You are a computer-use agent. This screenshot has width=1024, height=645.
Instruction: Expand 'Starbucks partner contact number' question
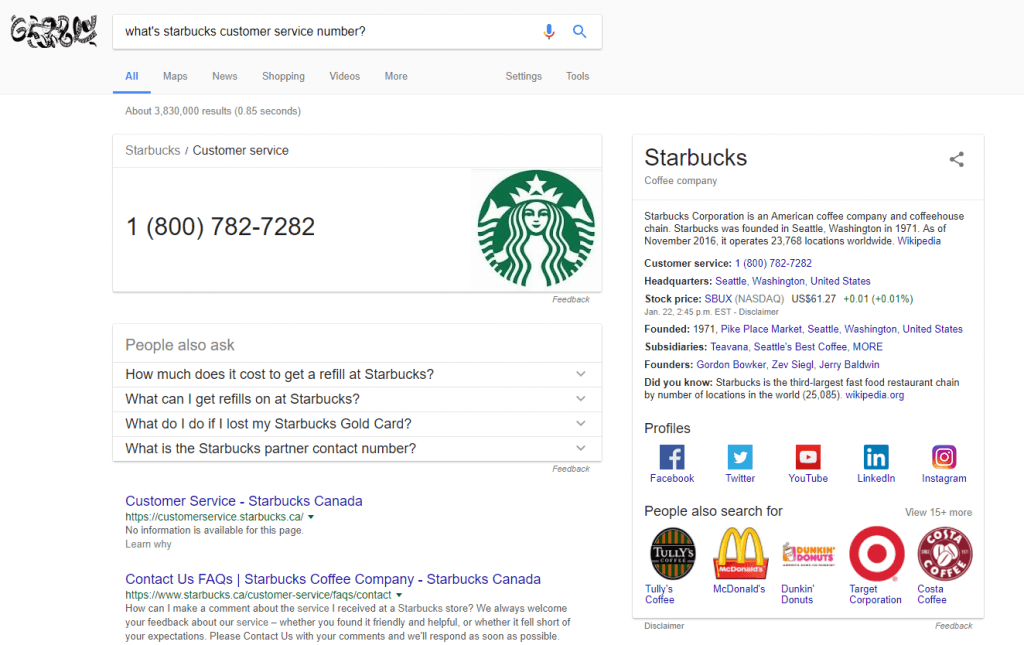[x=357, y=448]
